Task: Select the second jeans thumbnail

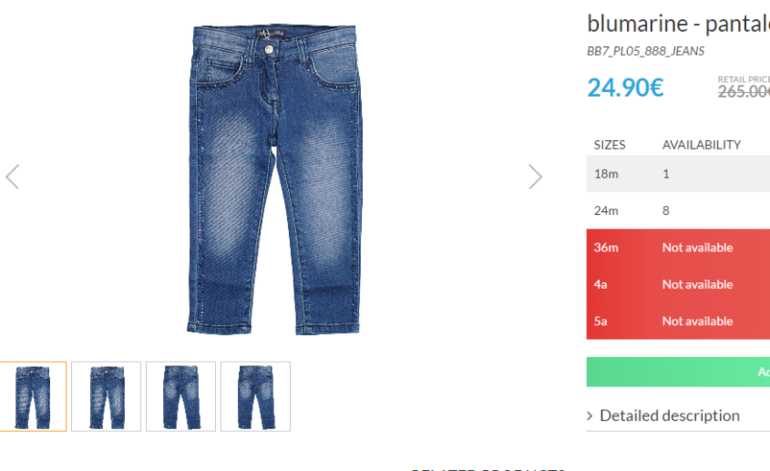Action: [106, 396]
